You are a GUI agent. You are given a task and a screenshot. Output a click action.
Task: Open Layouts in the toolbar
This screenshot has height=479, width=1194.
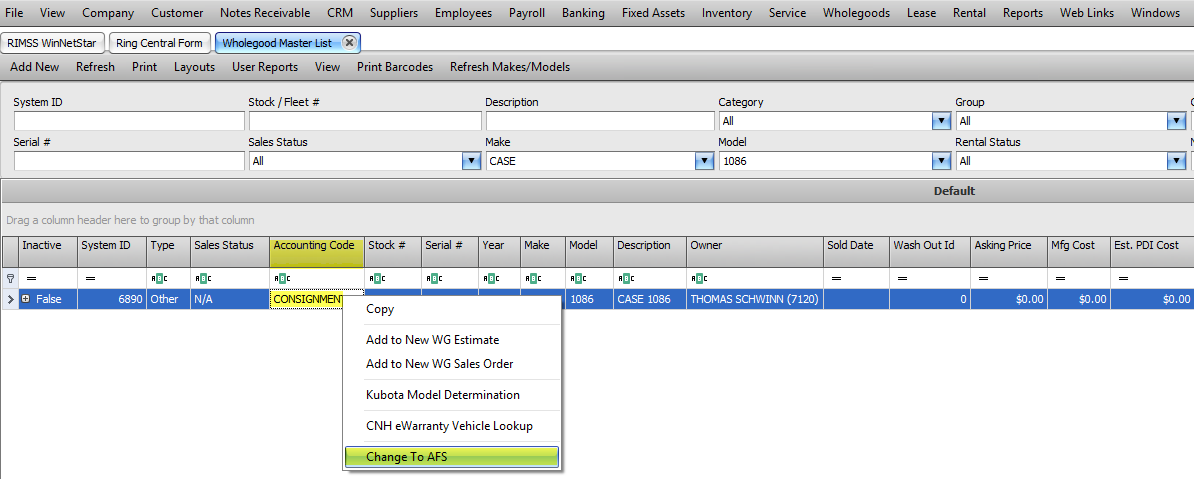pos(195,67)
